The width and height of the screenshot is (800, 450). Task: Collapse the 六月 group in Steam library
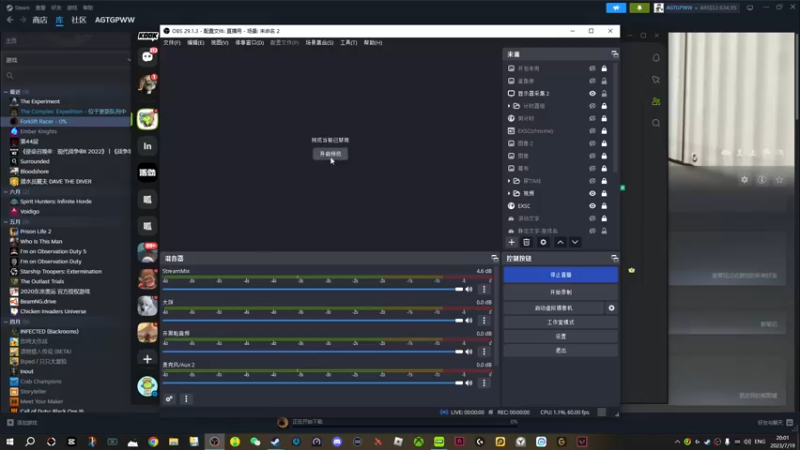pyautogui.click(x=6, y=192)
